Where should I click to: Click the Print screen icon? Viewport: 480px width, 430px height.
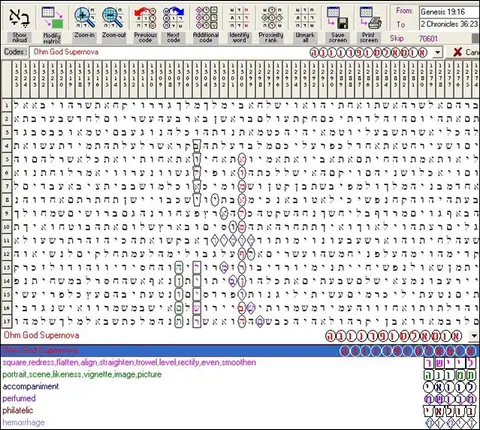tap(370, 18)
